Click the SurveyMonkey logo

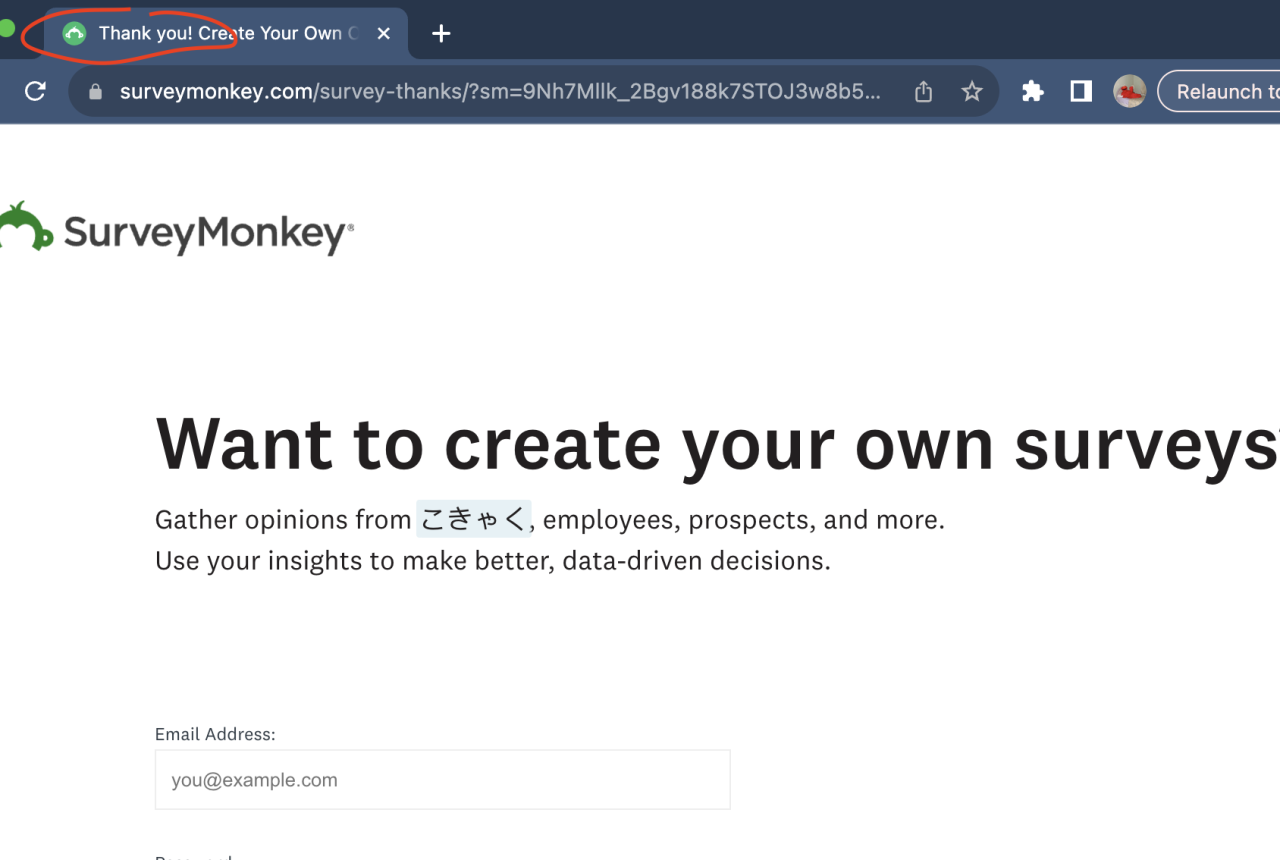click(x=176, y=229)
